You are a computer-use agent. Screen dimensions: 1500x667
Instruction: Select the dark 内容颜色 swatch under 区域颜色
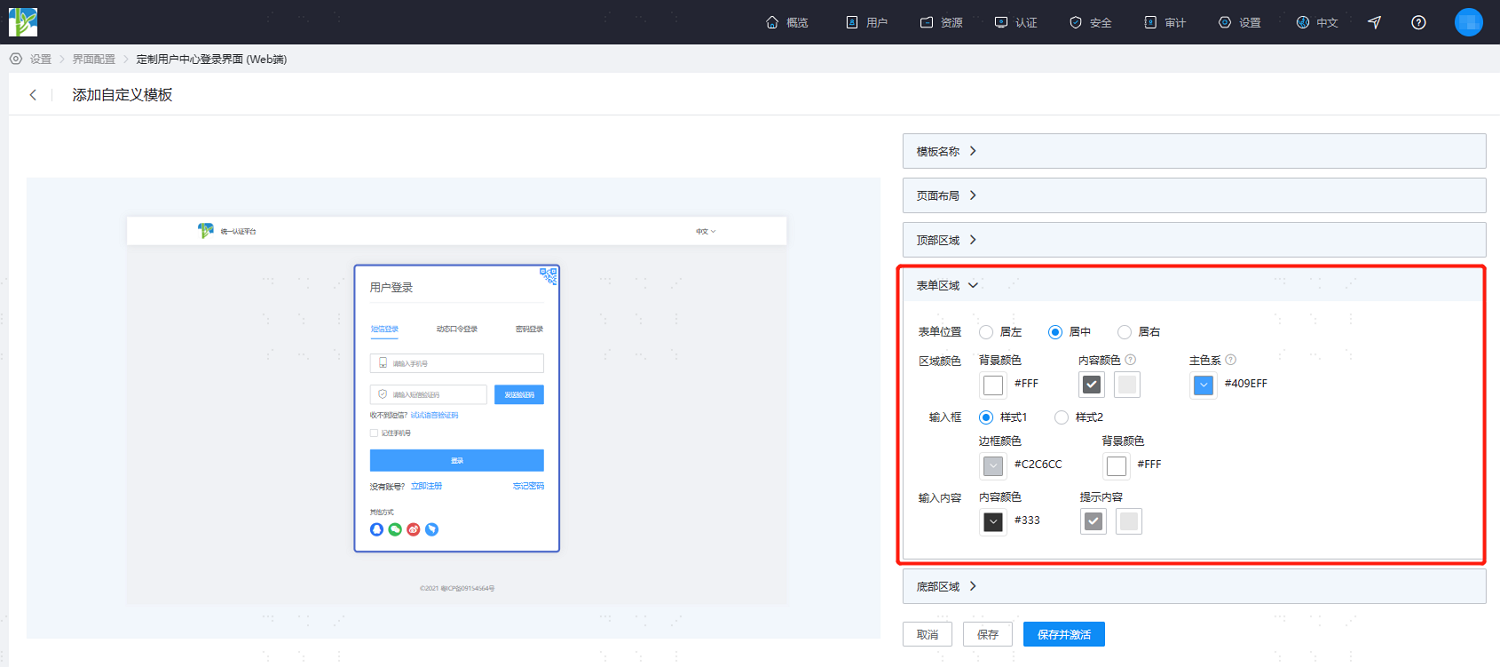(1092, 385)
